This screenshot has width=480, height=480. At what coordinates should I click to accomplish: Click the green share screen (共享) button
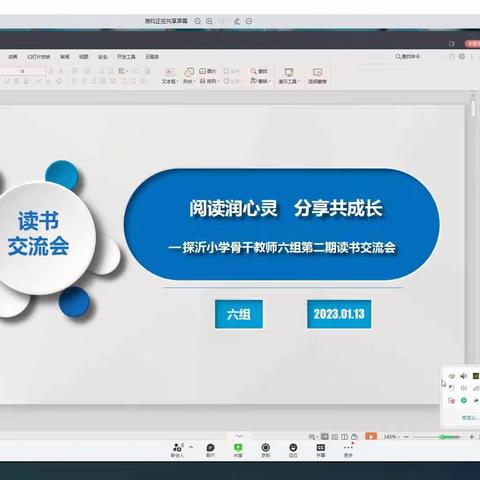click(238, 450)
